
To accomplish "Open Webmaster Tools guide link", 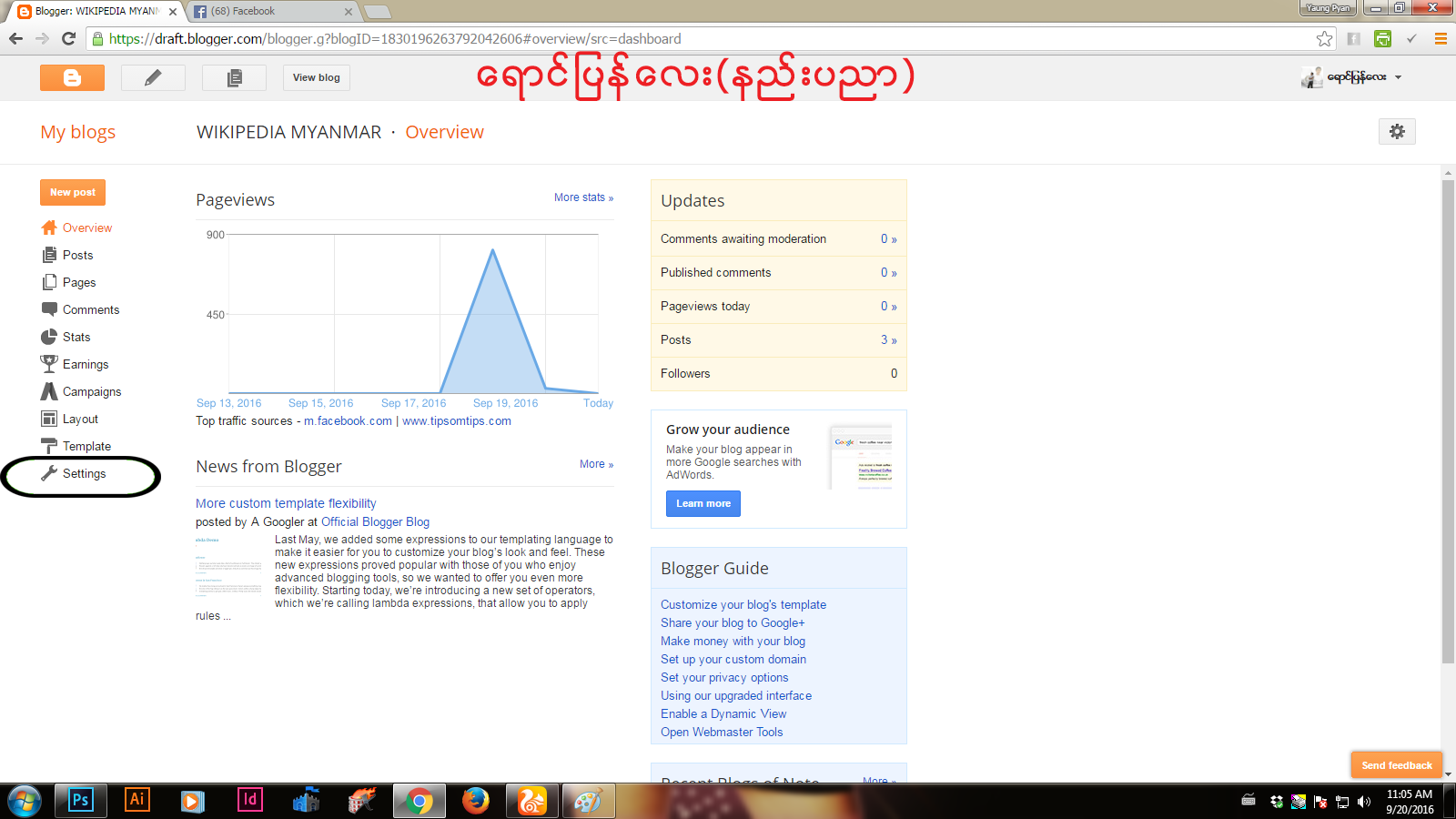I will tap(722, 733).
